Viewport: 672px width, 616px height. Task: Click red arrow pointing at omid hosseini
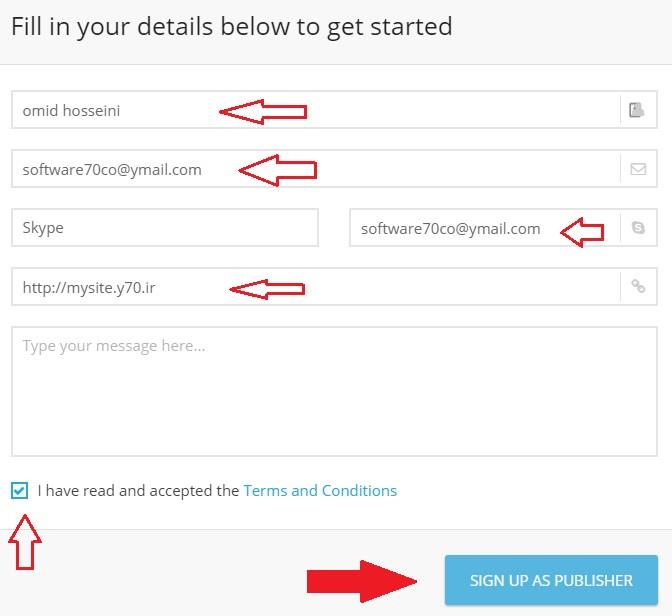[263, 110]
